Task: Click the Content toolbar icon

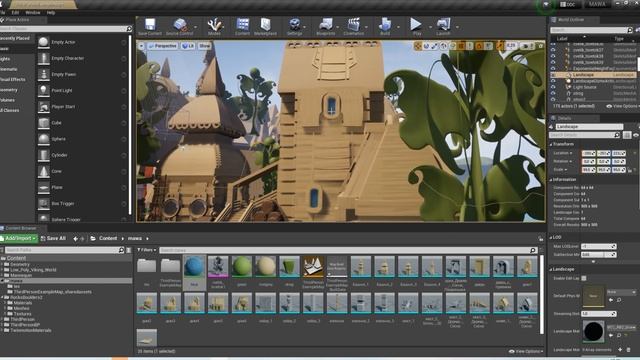Action: coord(242,27)
